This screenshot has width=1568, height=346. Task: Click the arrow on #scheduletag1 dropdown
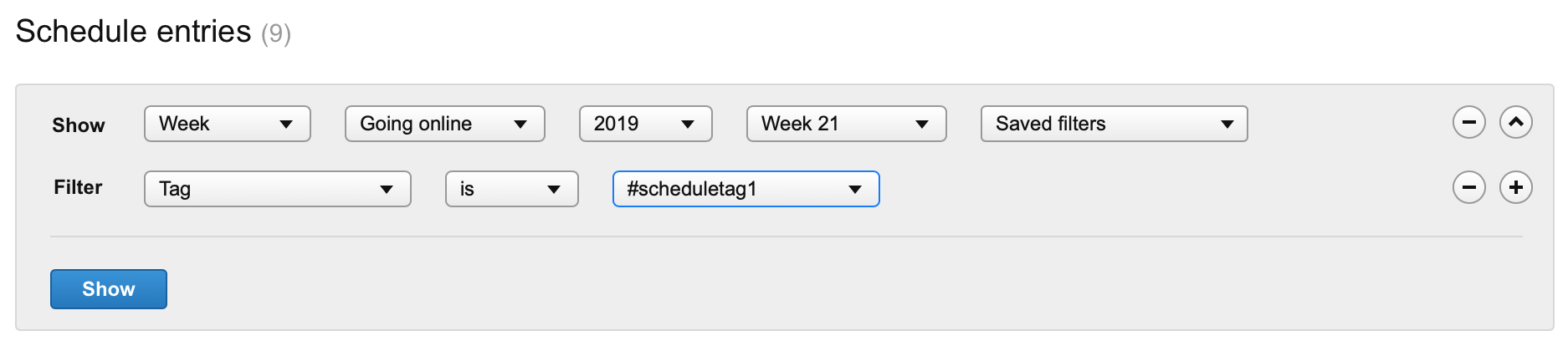coord(855,190)
